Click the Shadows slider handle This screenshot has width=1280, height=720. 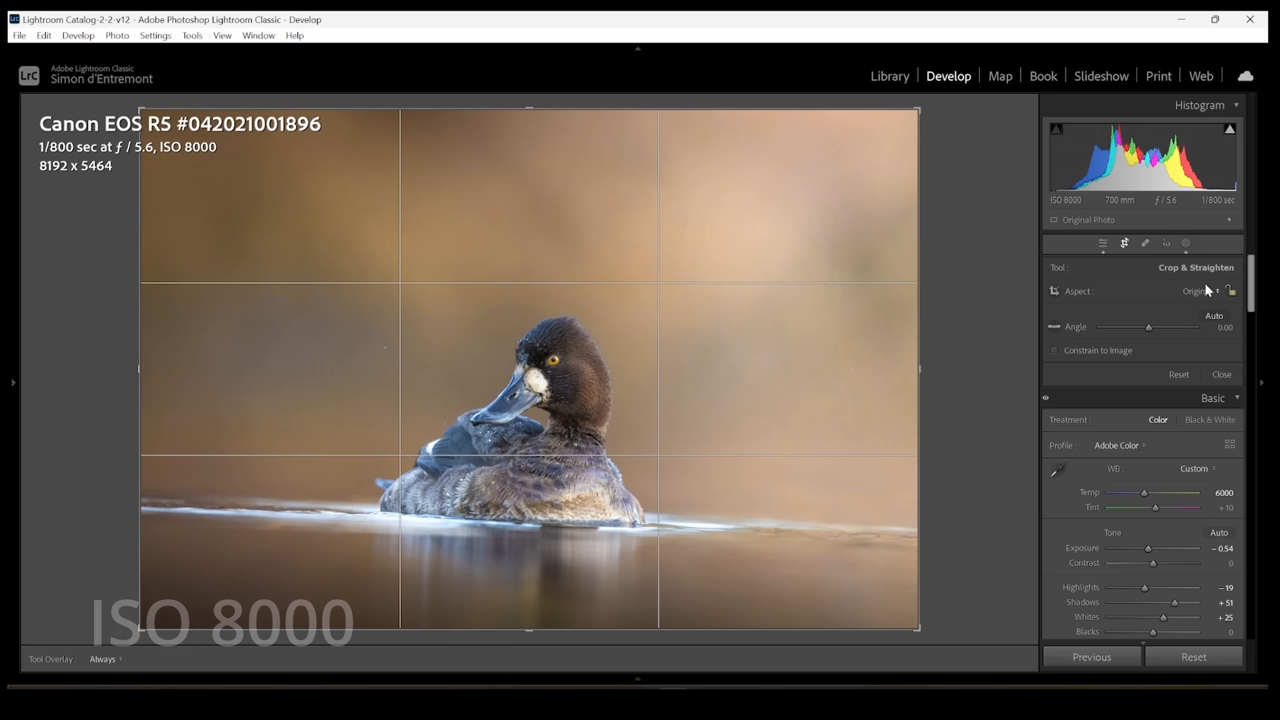[x=1175, y=603]
